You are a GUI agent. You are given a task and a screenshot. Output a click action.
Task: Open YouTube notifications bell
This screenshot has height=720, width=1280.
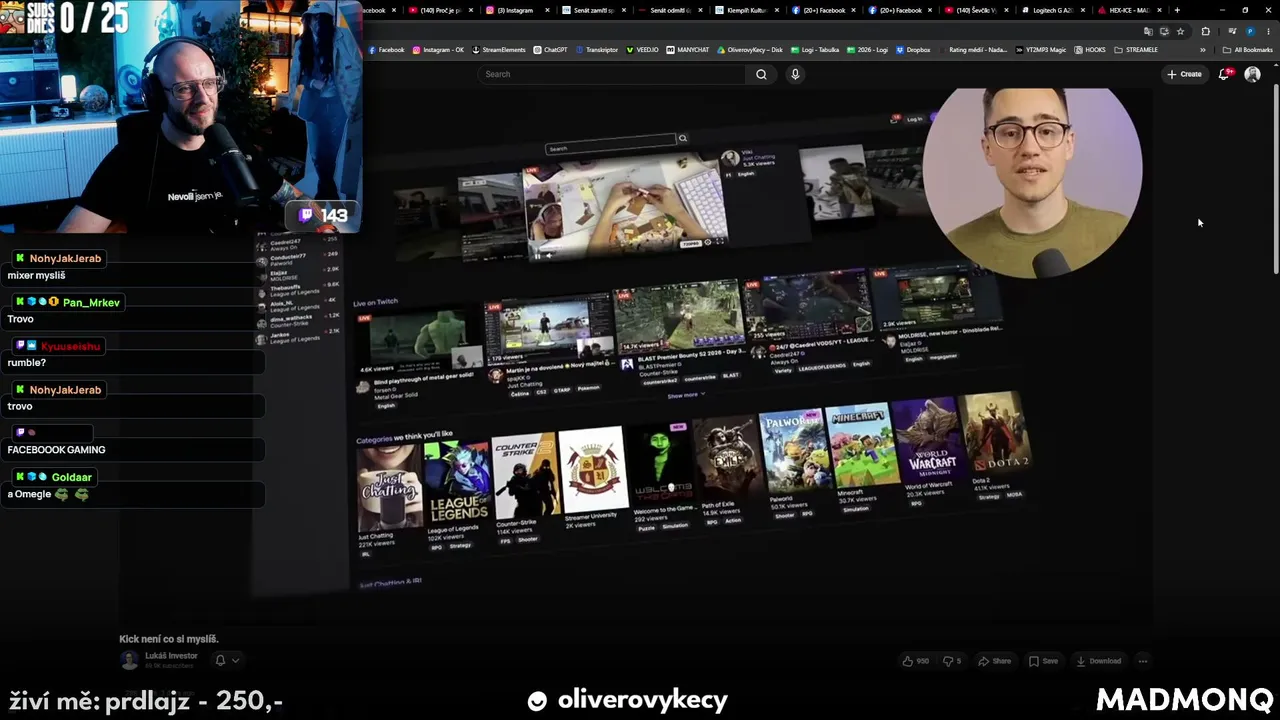tap(1224, 74)
